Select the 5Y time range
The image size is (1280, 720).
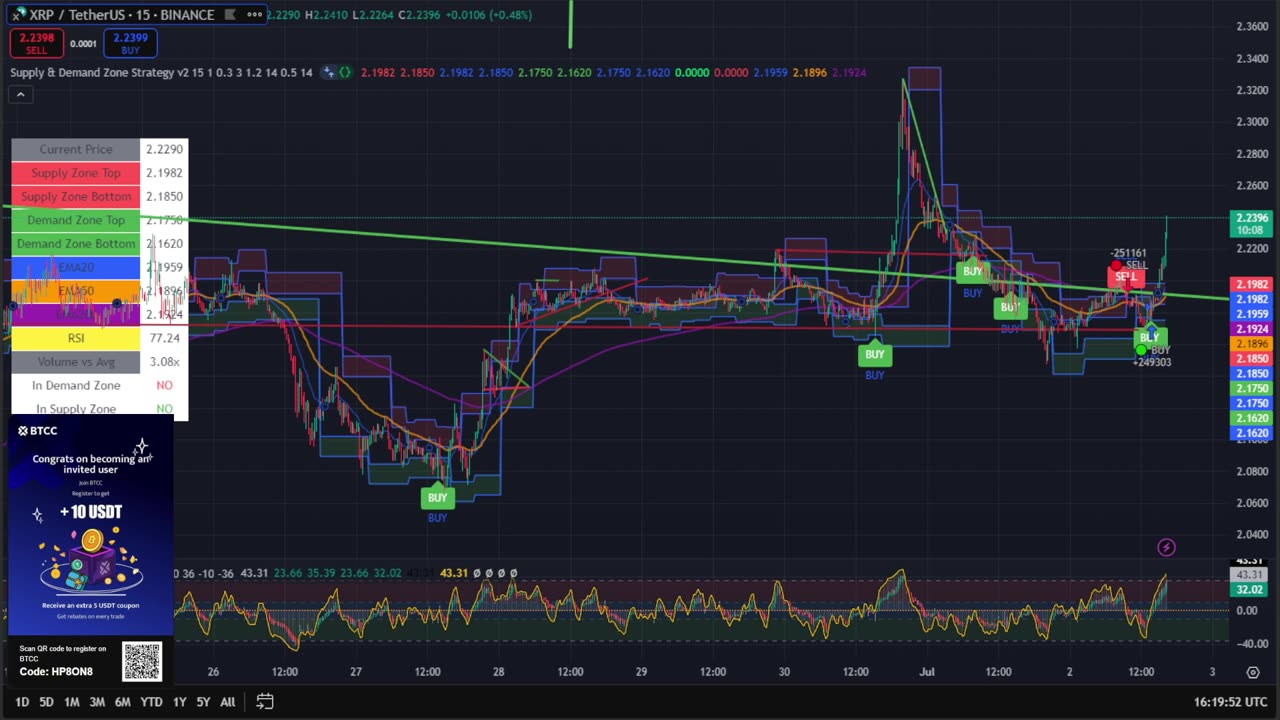coord(203,702)
